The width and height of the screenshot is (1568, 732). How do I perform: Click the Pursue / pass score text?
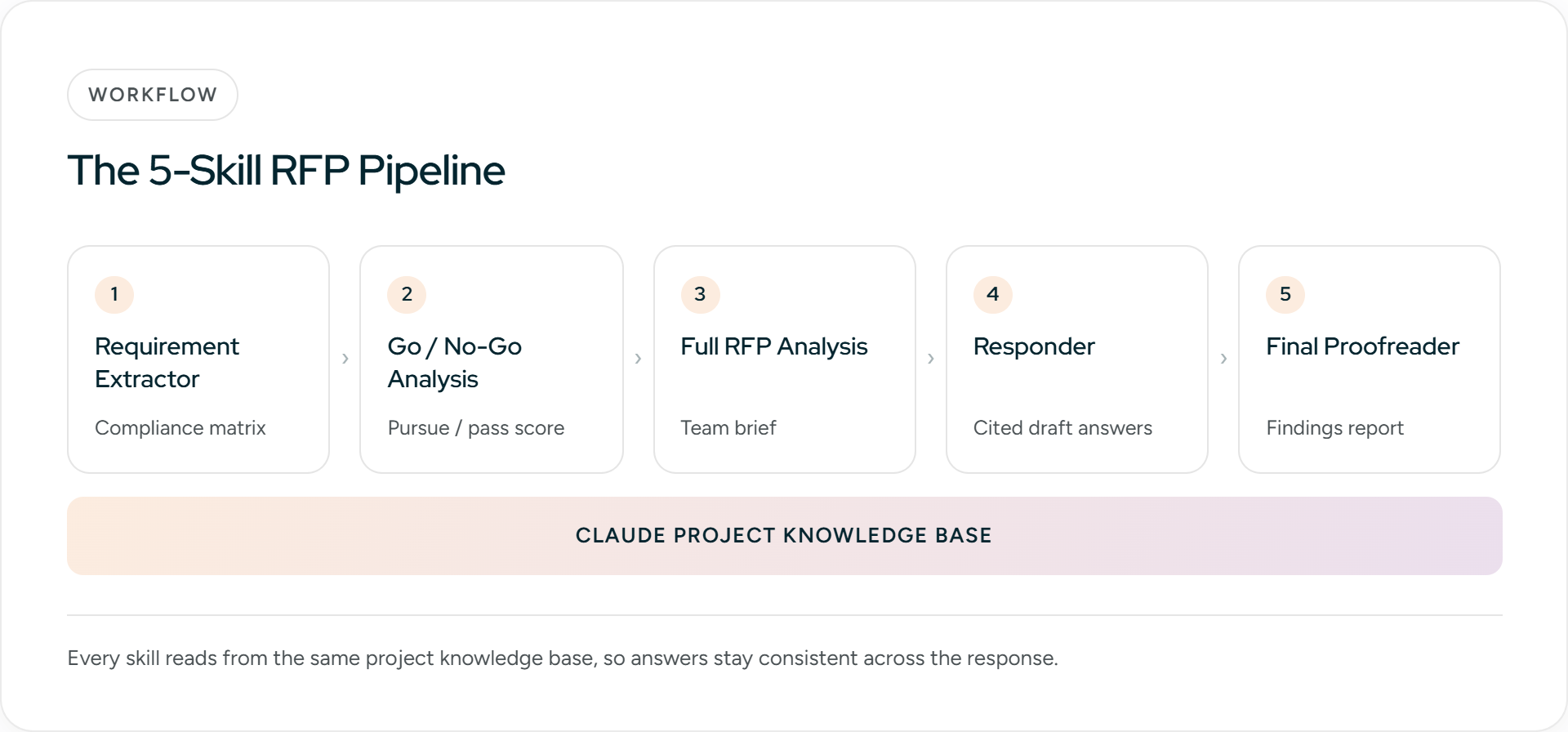coord(476,428)
